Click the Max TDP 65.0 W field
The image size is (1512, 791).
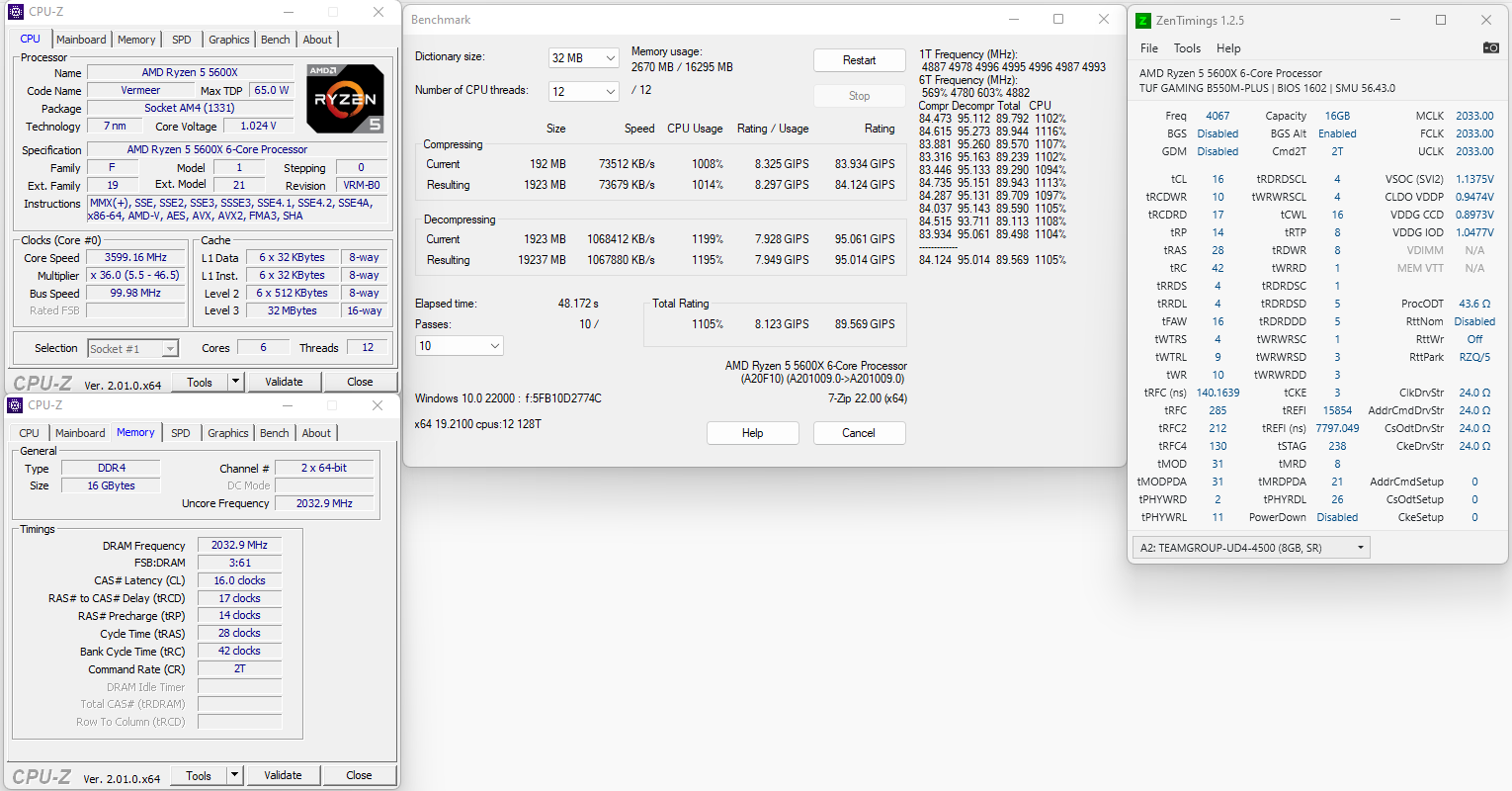tap(272, 90)
